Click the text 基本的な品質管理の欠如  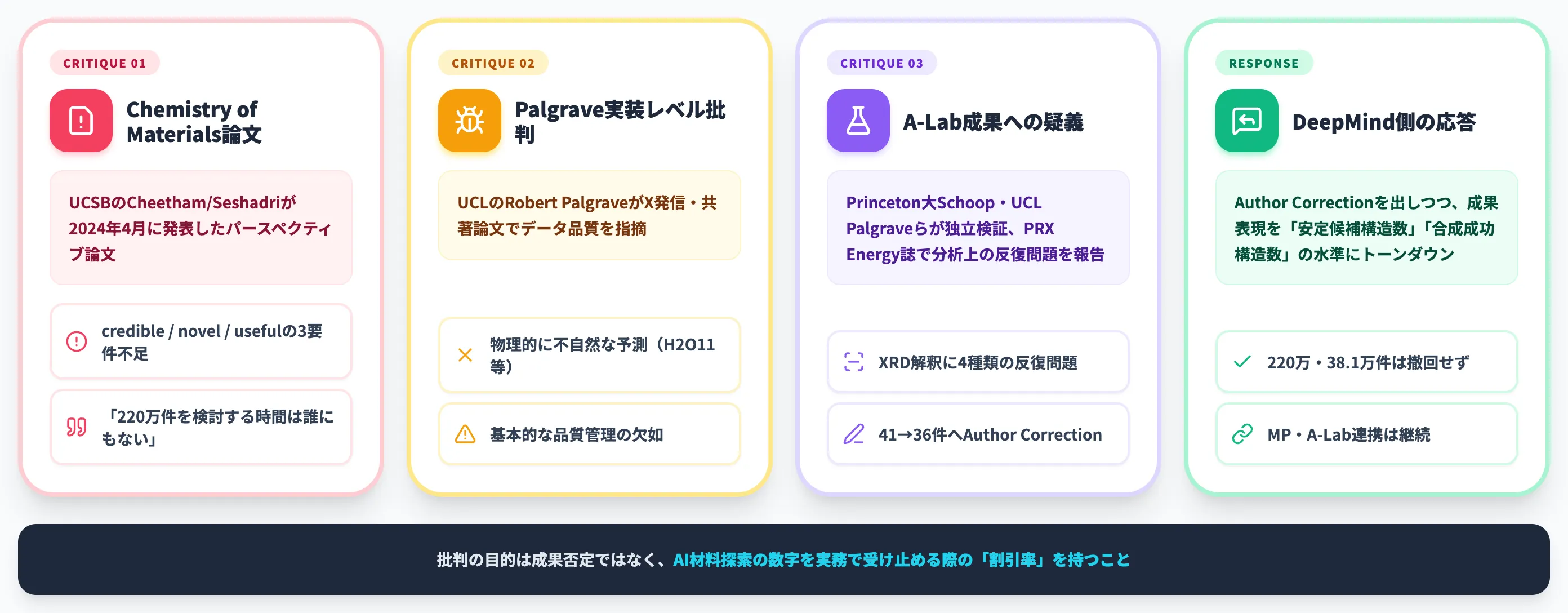tap(576, 434)
